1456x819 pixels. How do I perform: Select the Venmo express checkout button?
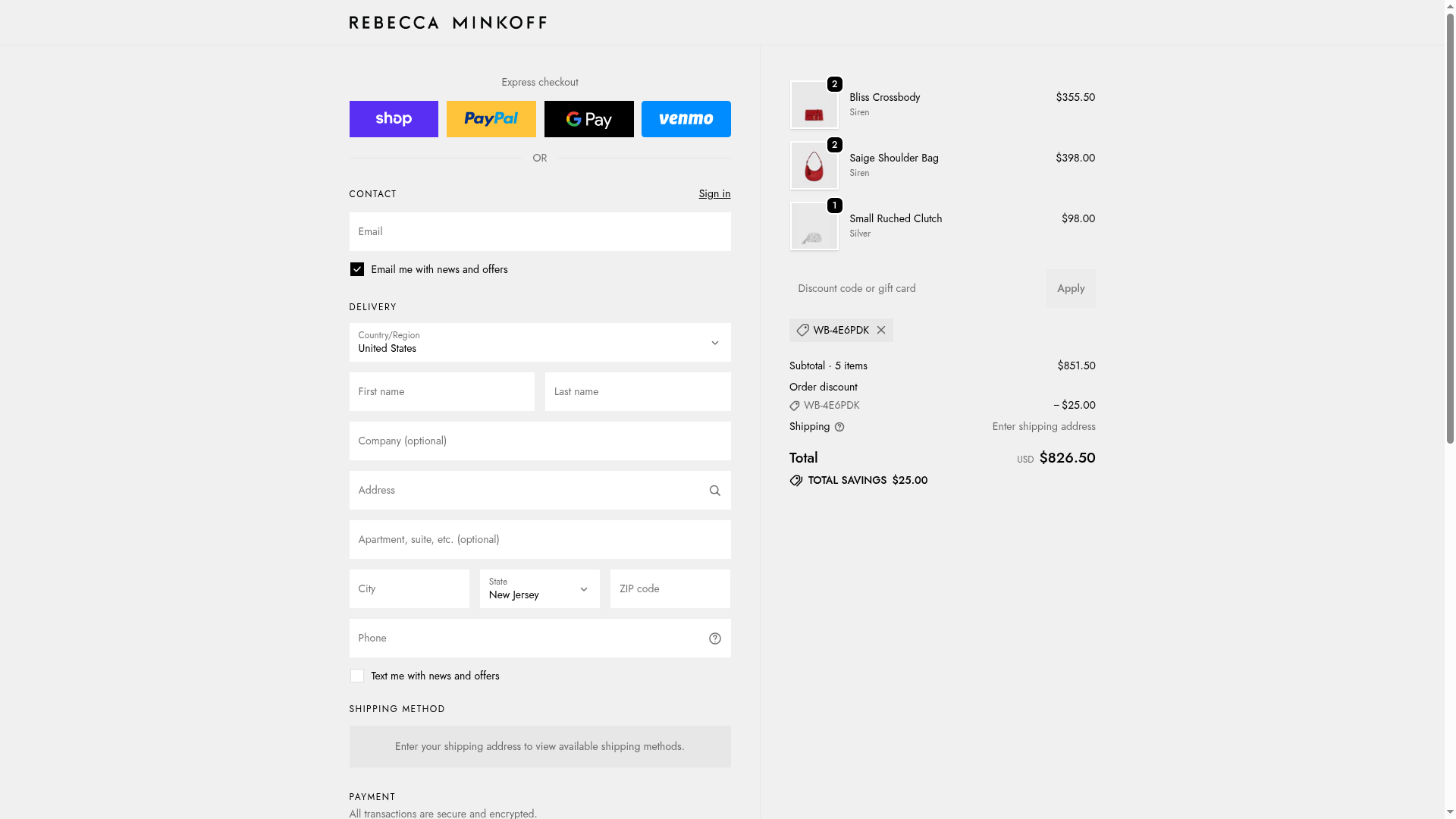(686, 119)
